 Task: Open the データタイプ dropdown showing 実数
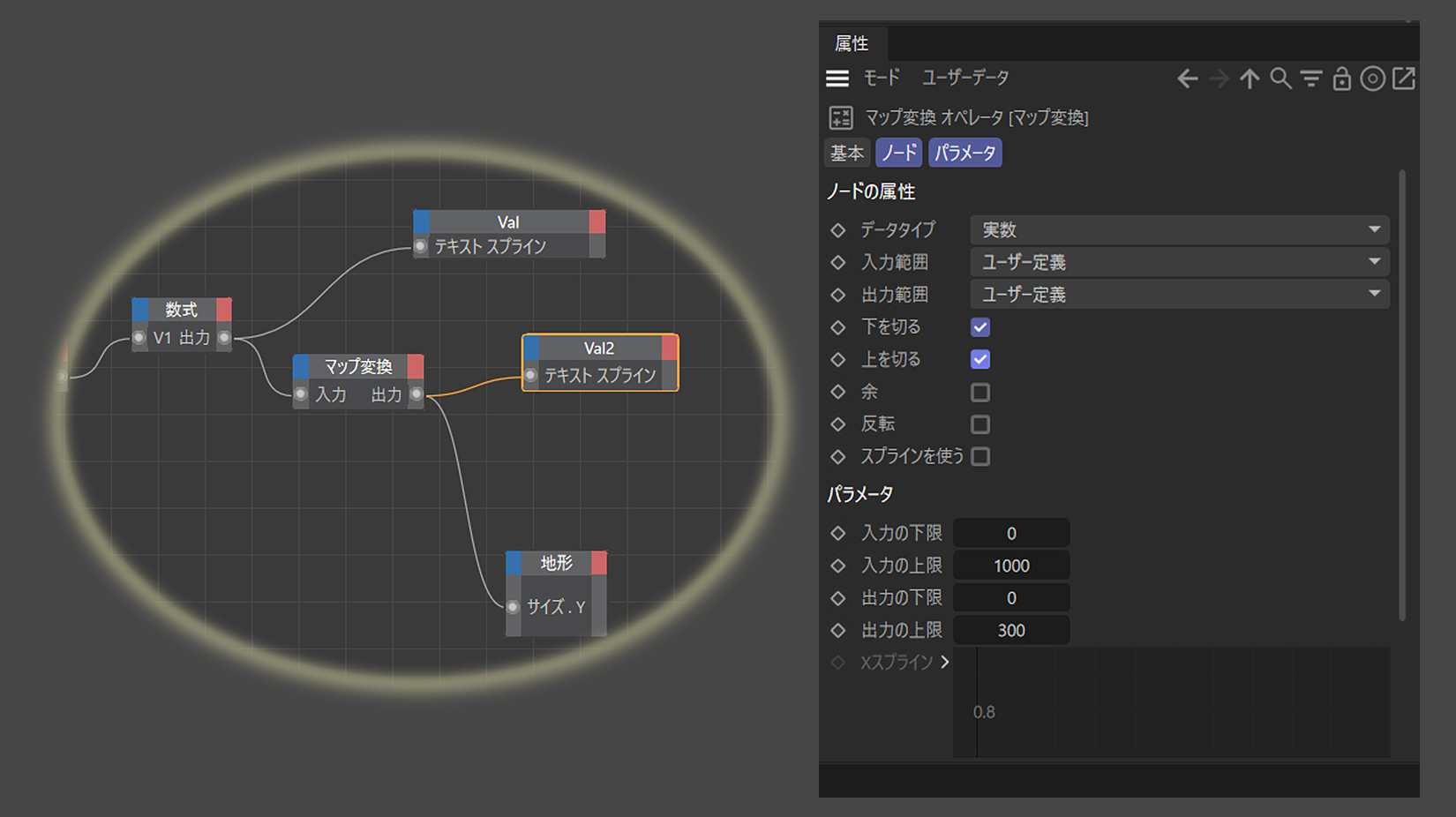point(1180,230)
